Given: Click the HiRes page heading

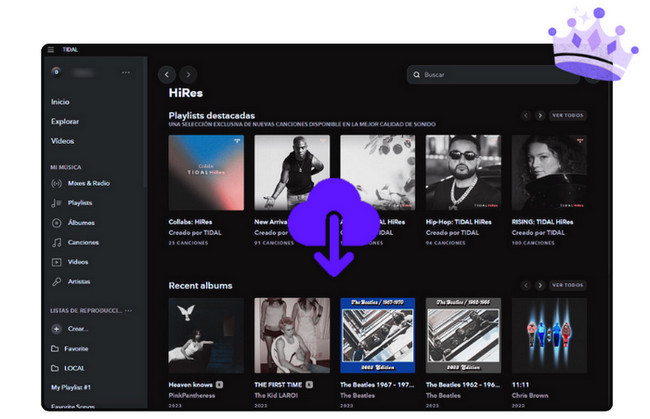Looking at the screenshot, I should coord(186,93).
